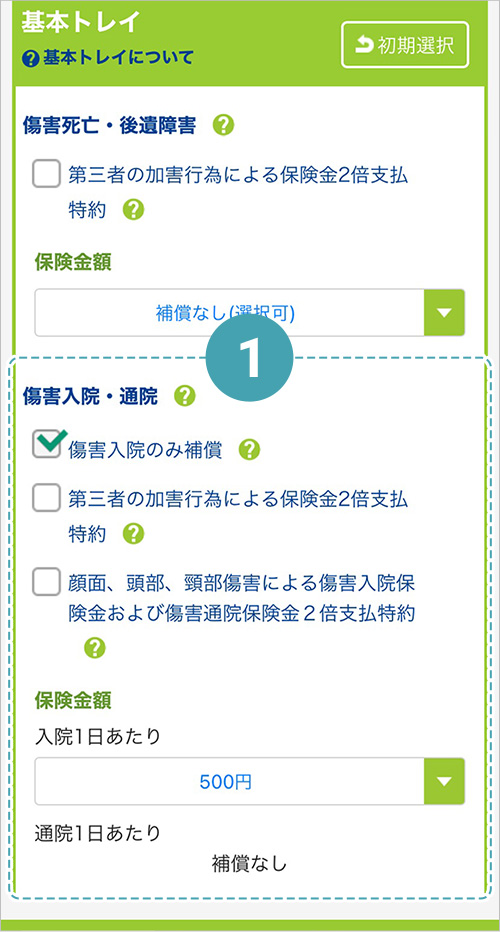Click the 補償なし(選択可) selection field
This screenshot has height=932, width=500.
[250, 313]
